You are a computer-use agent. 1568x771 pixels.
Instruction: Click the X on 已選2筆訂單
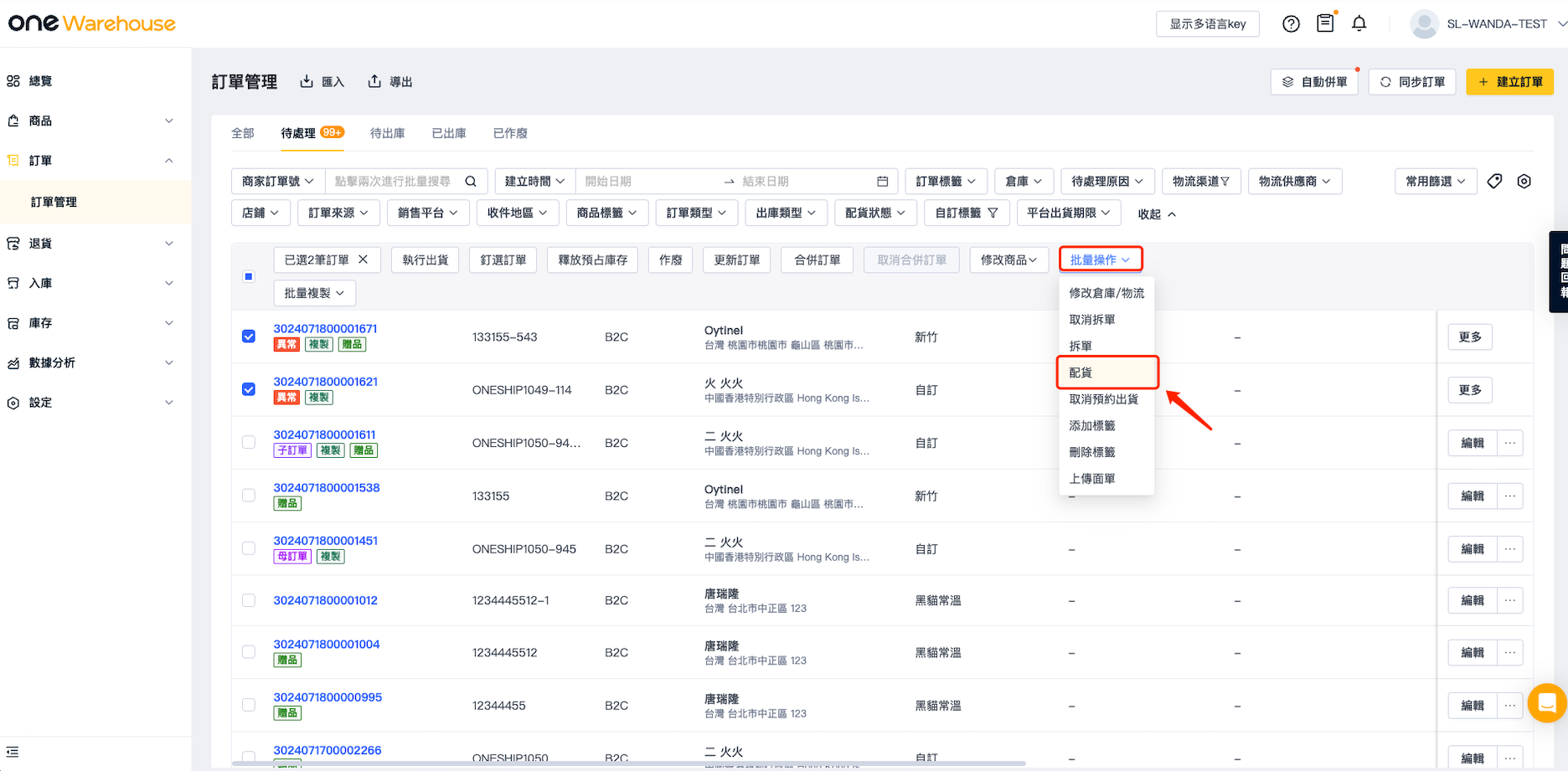click(x=363, y=260)
